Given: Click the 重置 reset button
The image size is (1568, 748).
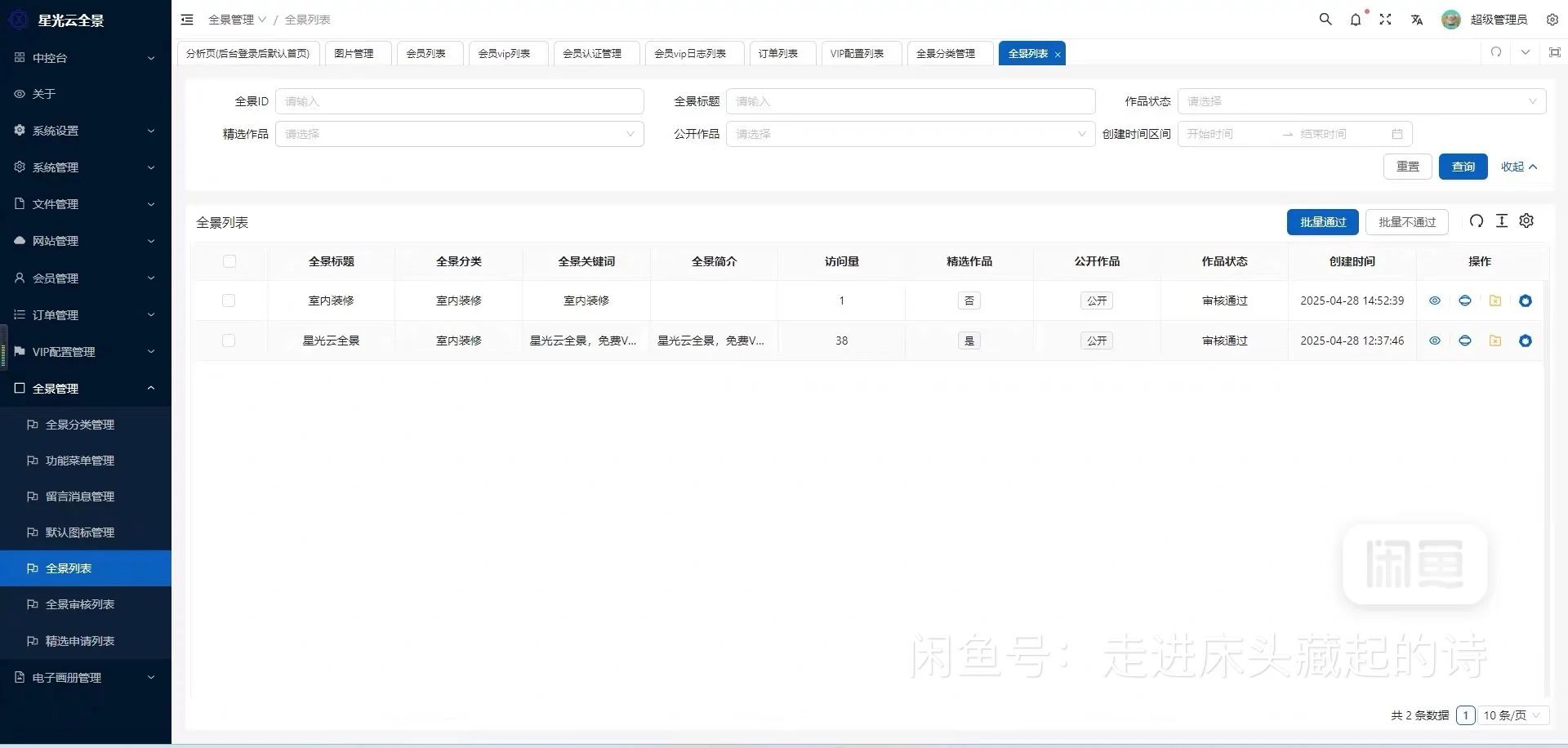Looking at the screenshot, I should pos(1407,166).
